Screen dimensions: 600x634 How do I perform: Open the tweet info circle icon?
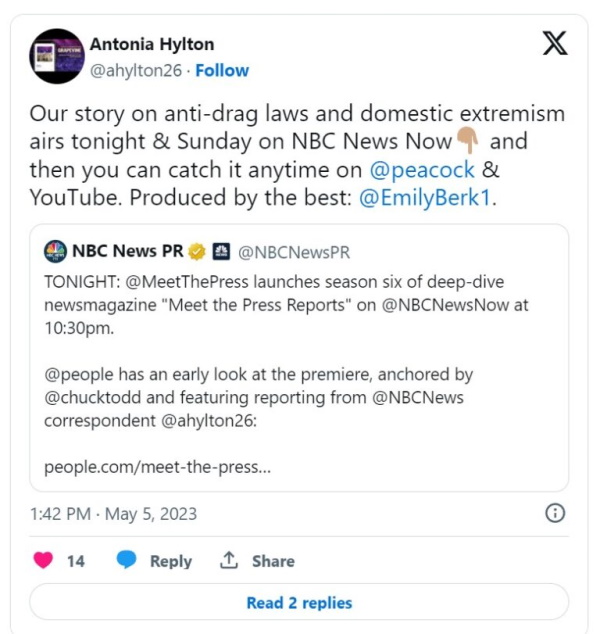pos(555,514)
